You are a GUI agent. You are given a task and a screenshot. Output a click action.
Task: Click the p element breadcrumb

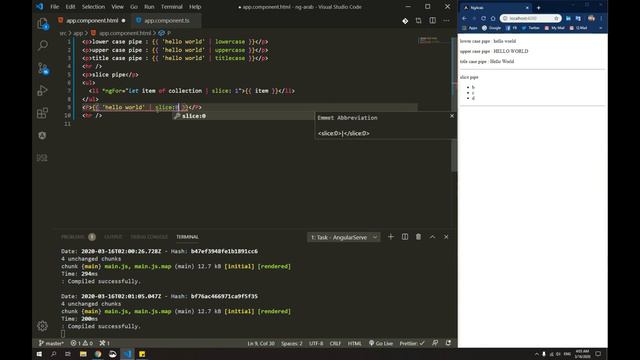tap(165, 33)
